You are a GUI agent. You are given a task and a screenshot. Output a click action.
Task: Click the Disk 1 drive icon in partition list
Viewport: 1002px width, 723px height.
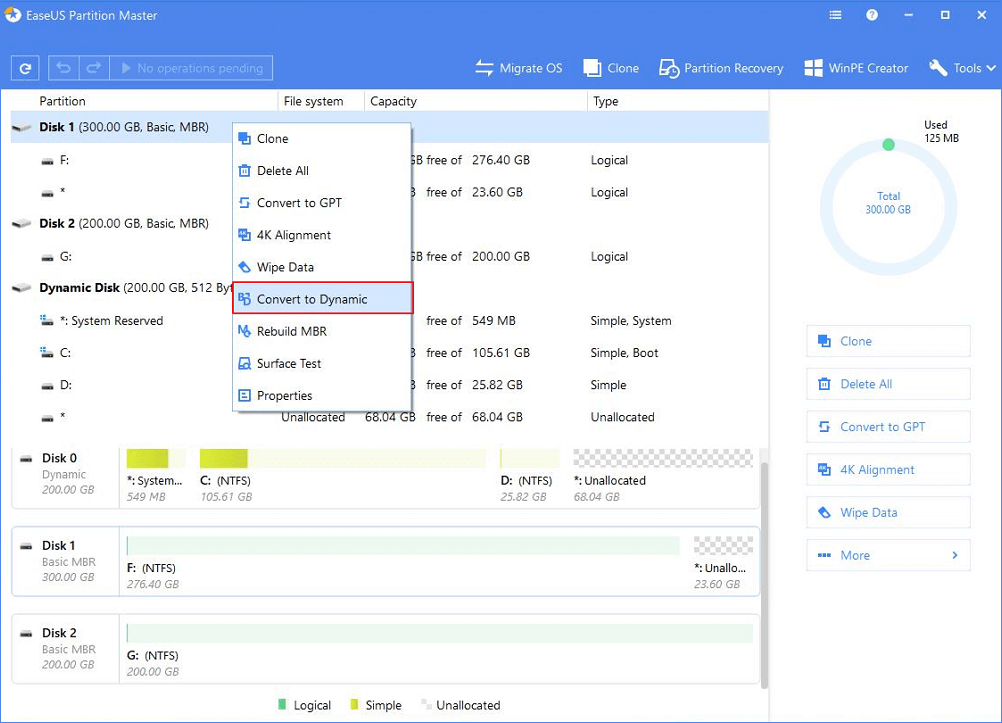click(22, 127)
